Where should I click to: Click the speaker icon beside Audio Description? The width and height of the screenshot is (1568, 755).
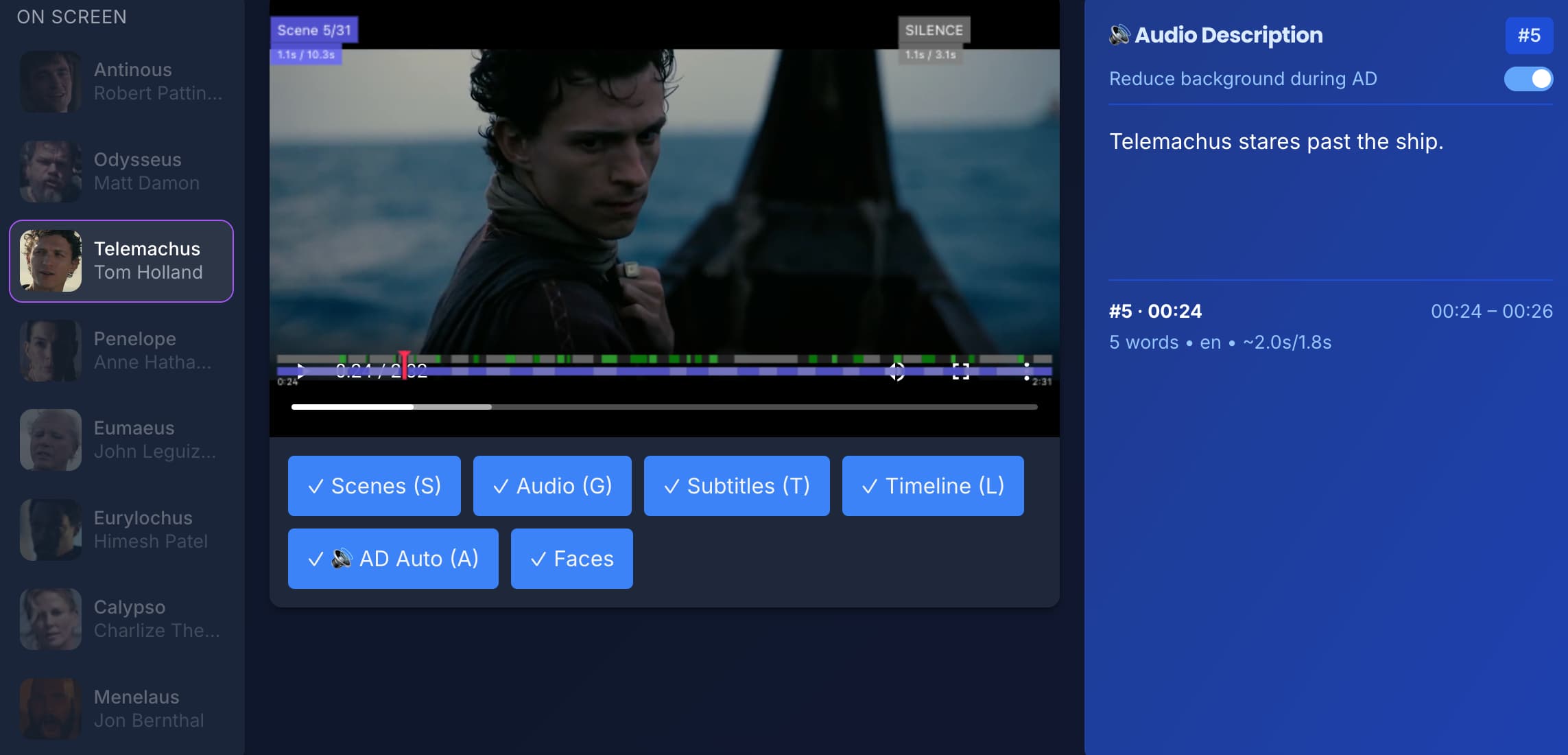[x=1119, y=35]
